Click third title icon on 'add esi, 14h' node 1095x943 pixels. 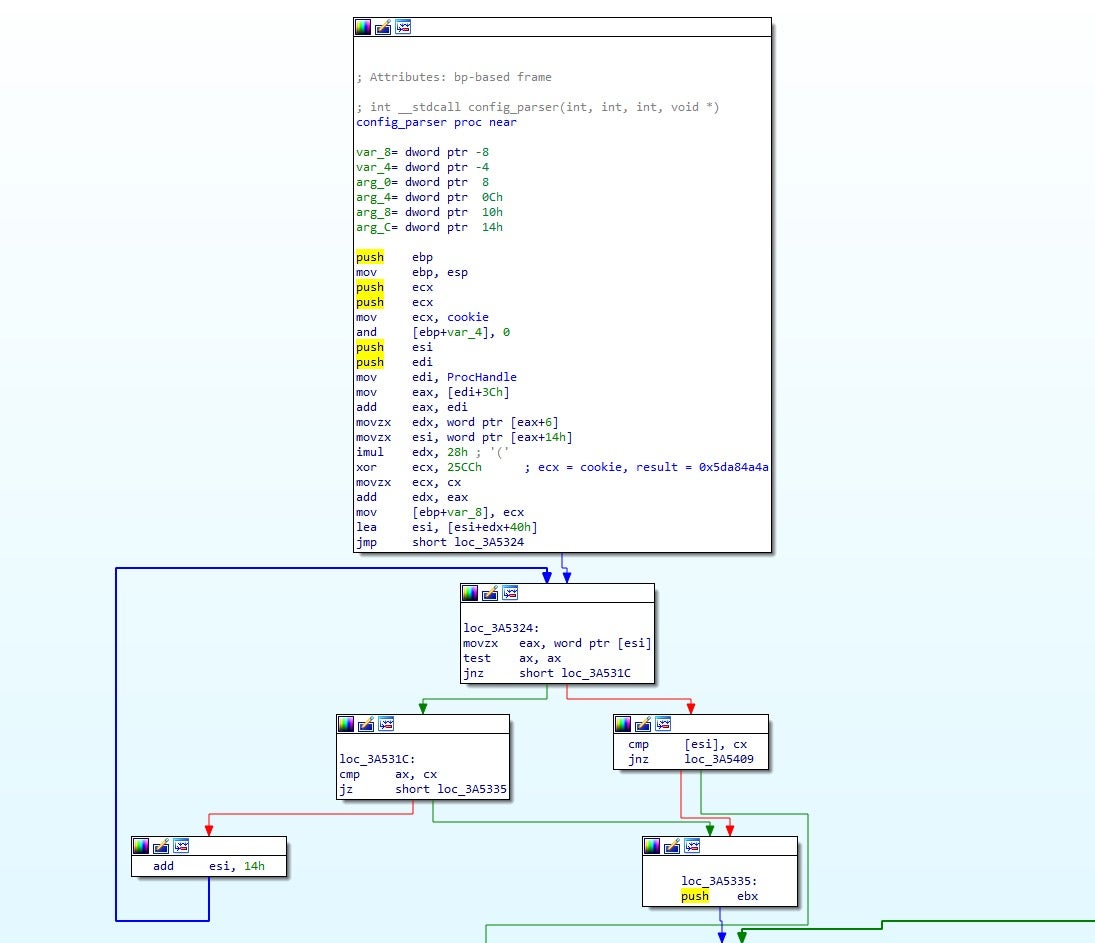[x=180, y=846]
